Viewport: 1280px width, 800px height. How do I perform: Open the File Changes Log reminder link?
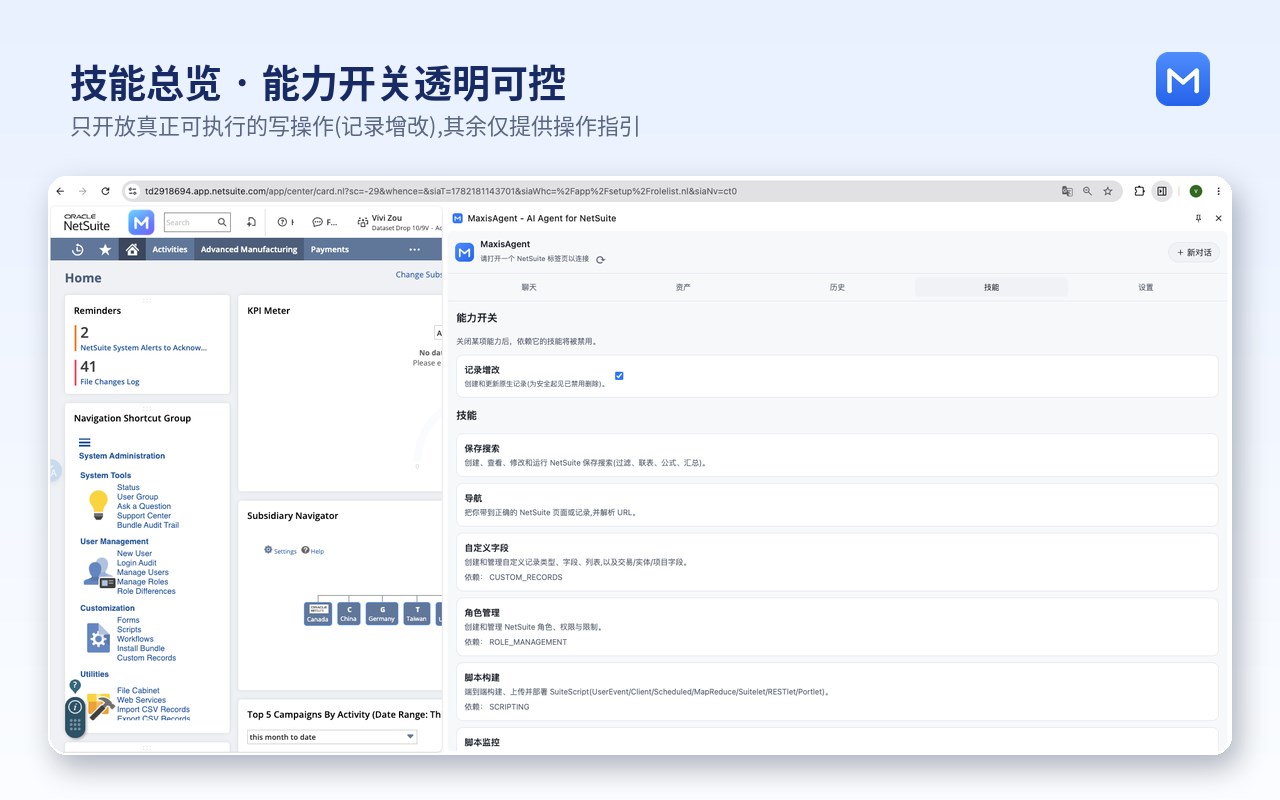[x=110, y=382]
